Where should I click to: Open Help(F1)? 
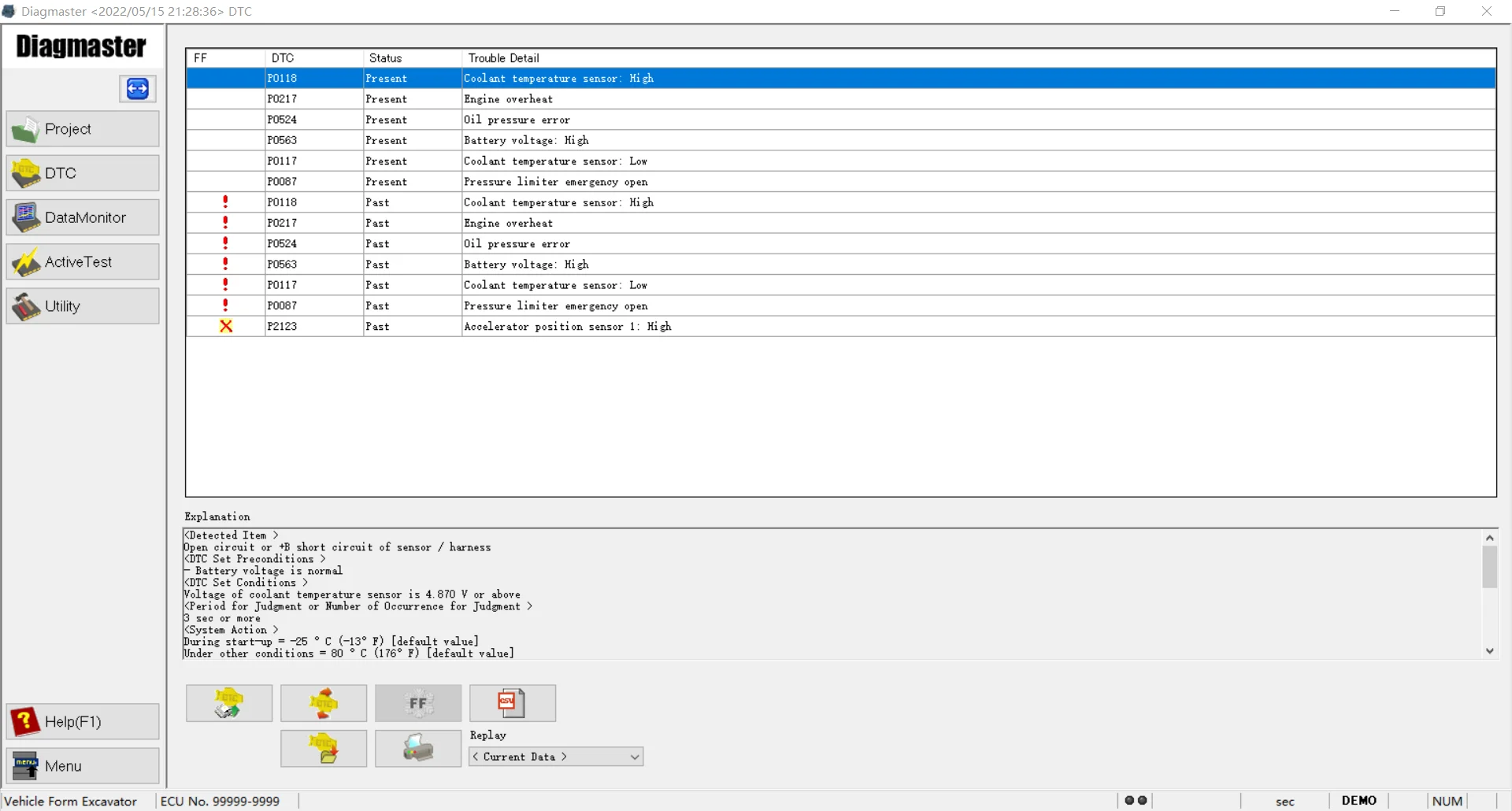[x=83, y=721]
